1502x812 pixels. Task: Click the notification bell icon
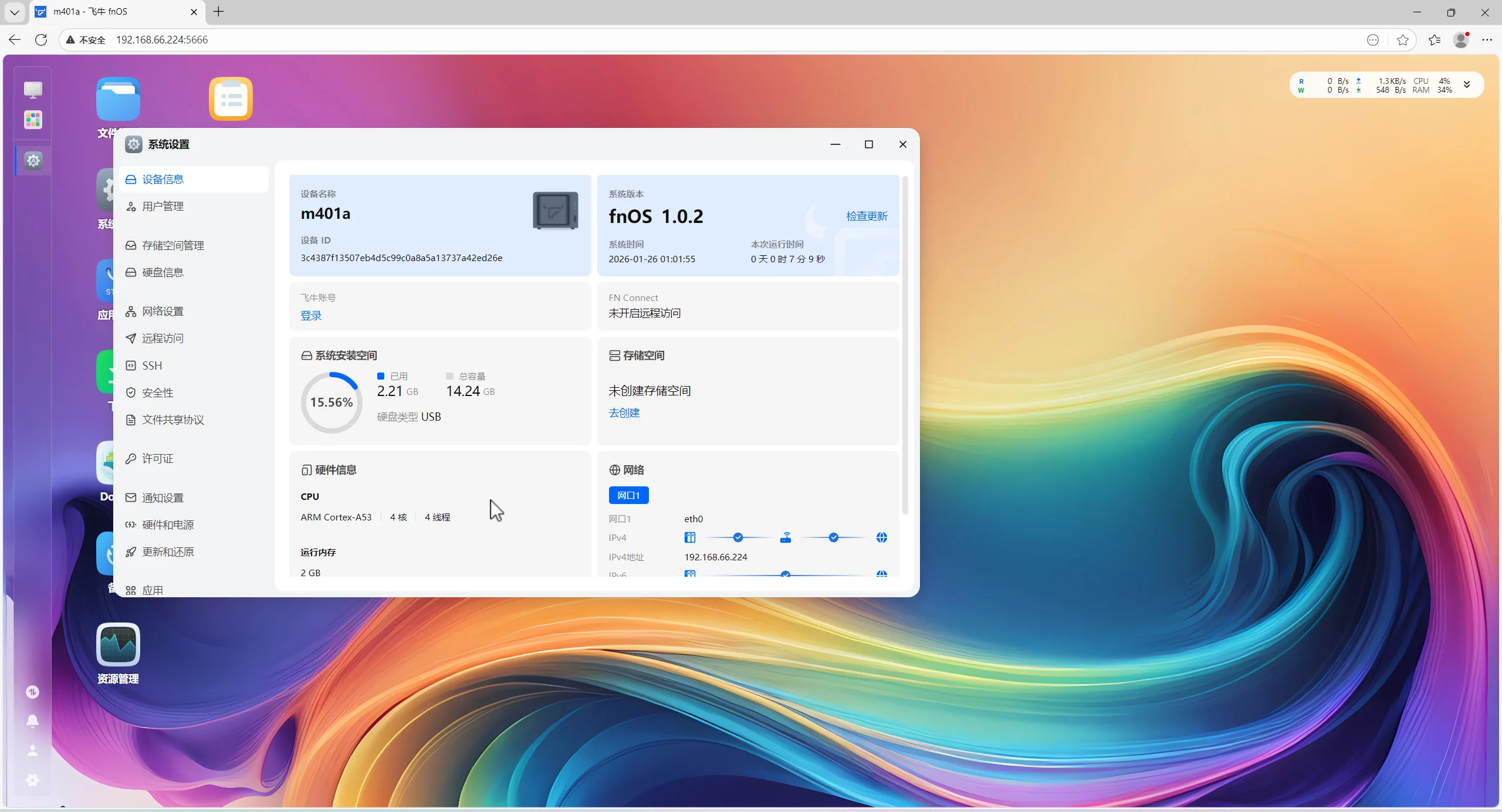point(33,721)
